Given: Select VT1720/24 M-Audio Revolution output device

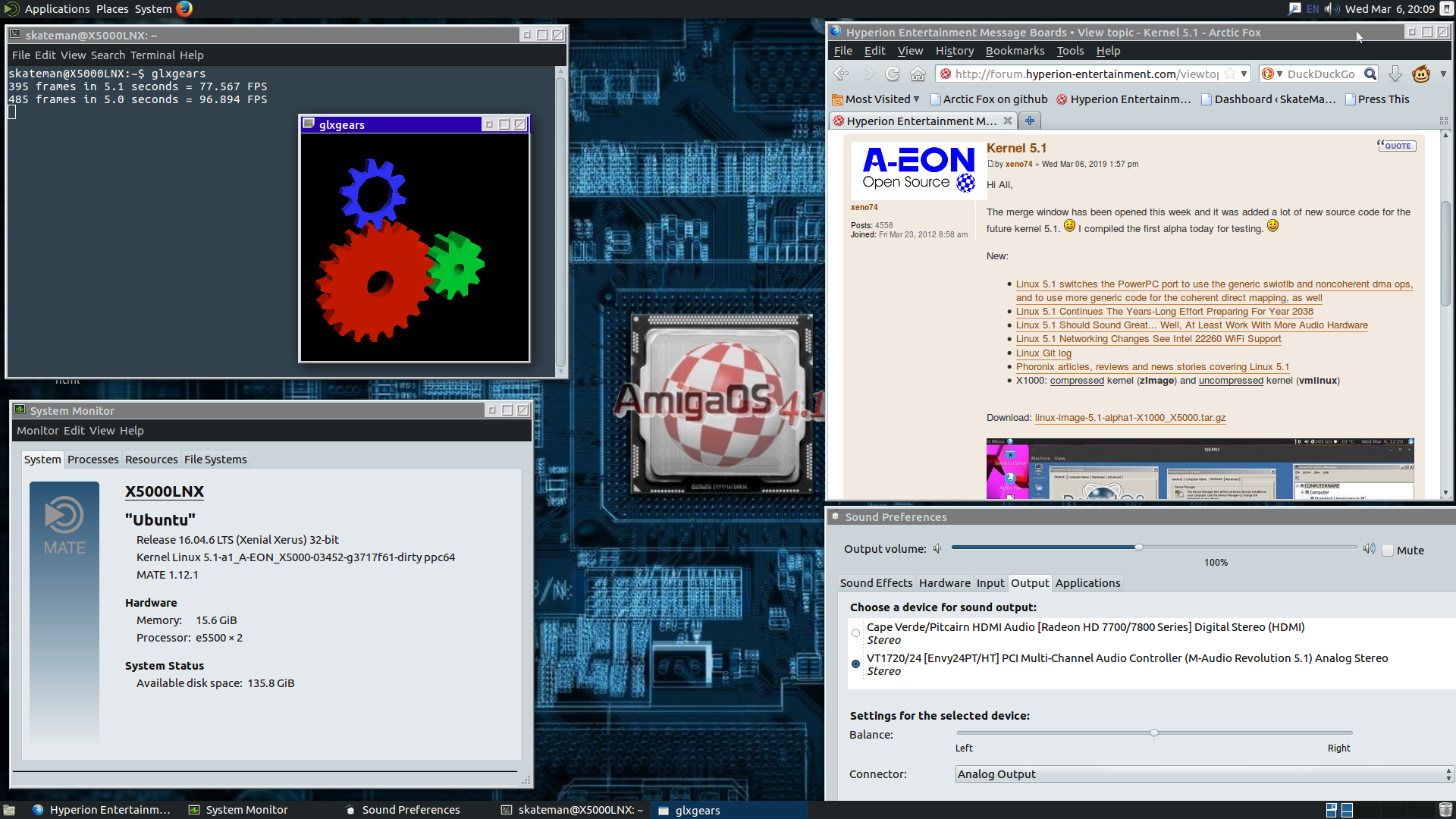Looking at the screenshot, I should pyautogui.click(x=856, y=664).
